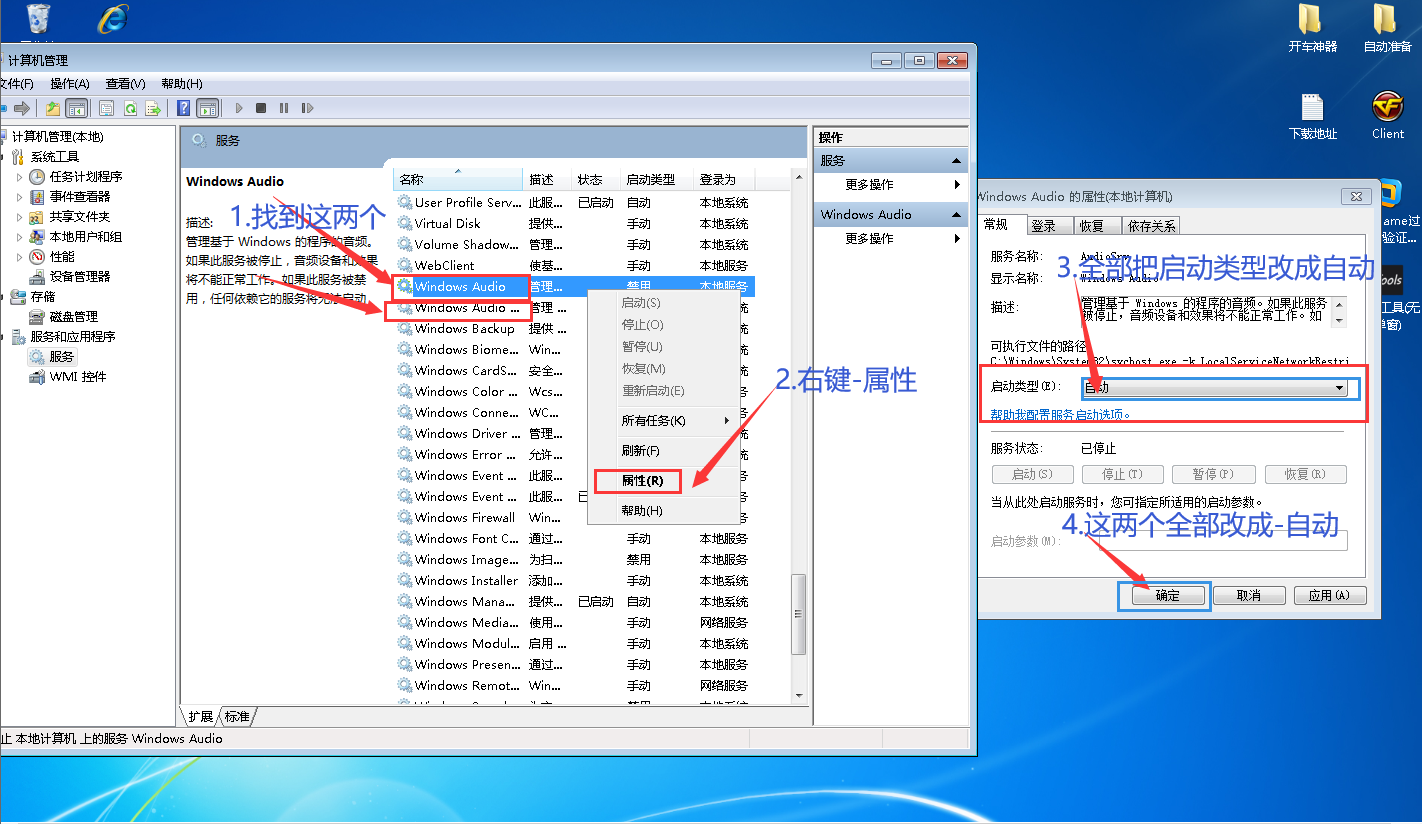
Task: Open 所有任务(K) submenu in context menu
Action: coord(663,421)
